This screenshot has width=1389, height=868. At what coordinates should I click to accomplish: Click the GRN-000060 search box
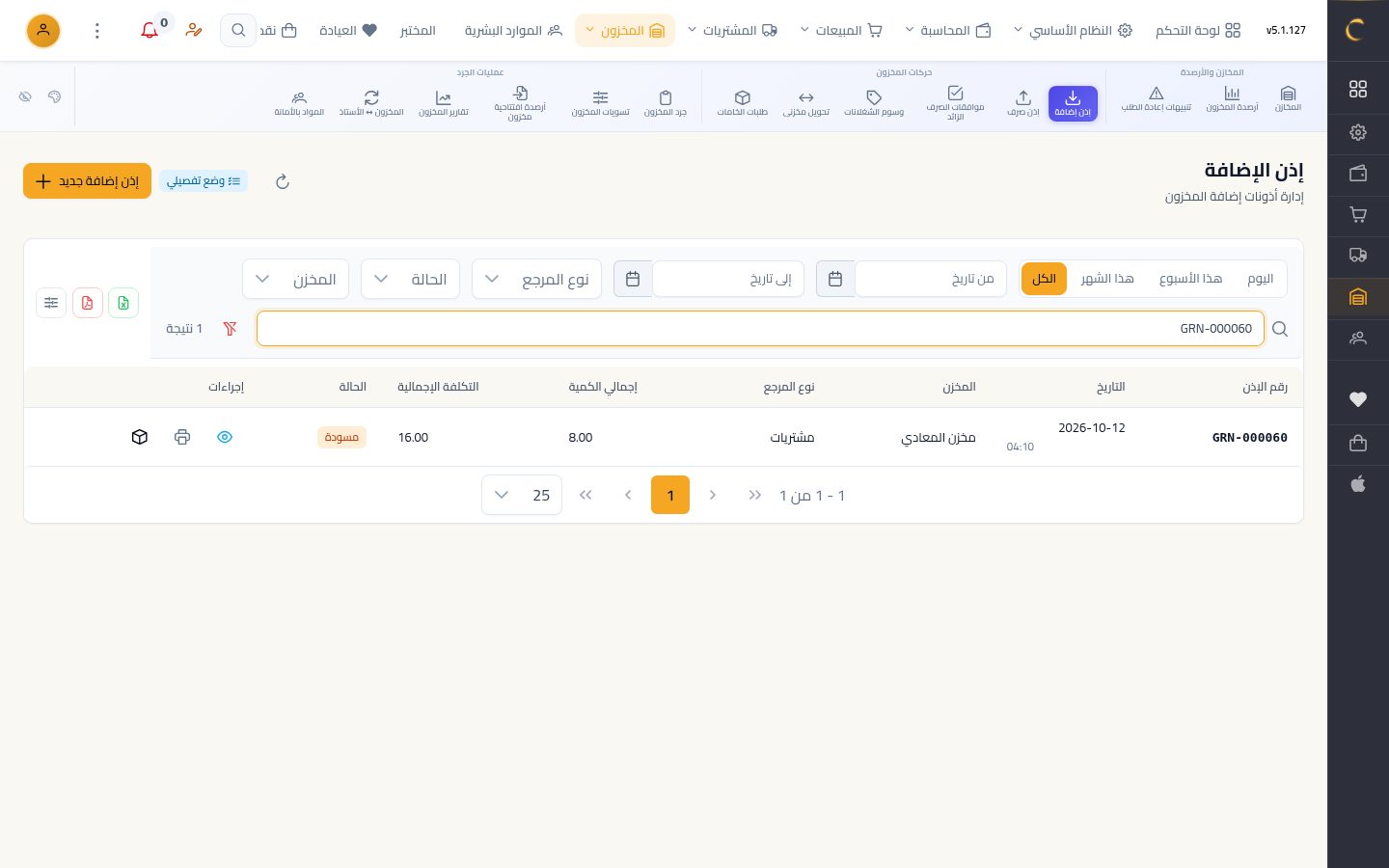760,329
